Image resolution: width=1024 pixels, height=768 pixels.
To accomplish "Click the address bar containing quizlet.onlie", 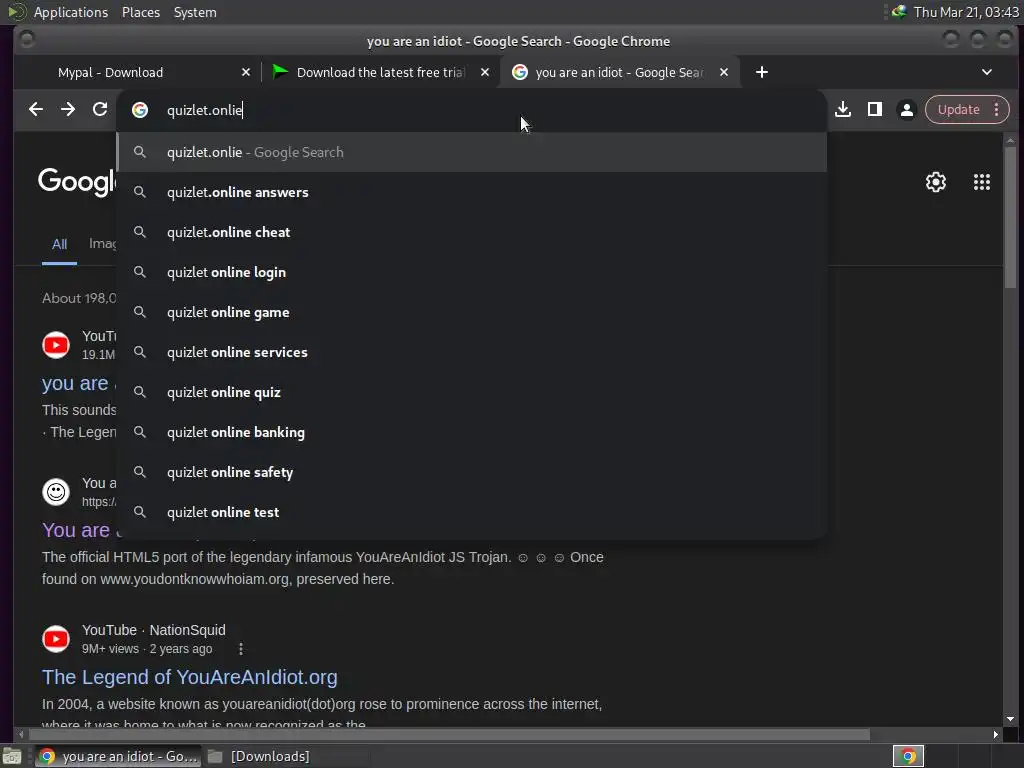I will [x=472, y=110].
